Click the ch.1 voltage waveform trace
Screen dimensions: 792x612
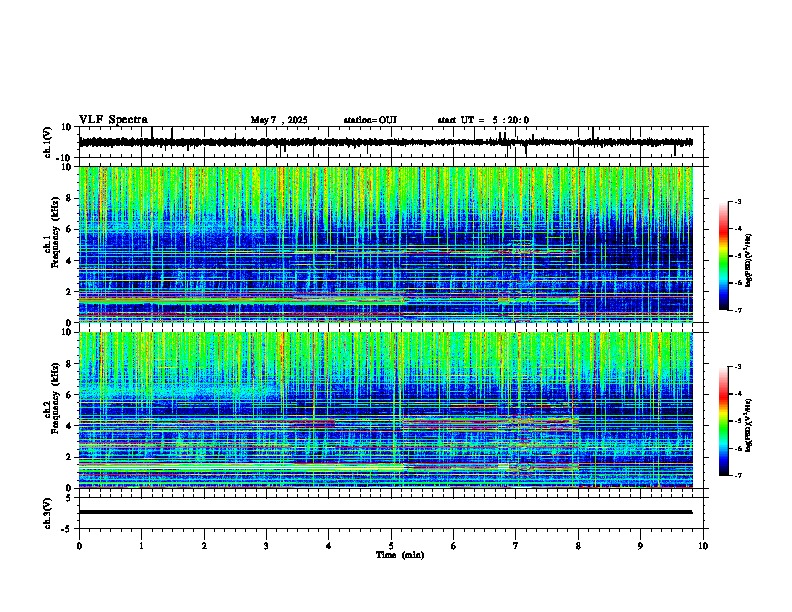(x=385, y=142)
